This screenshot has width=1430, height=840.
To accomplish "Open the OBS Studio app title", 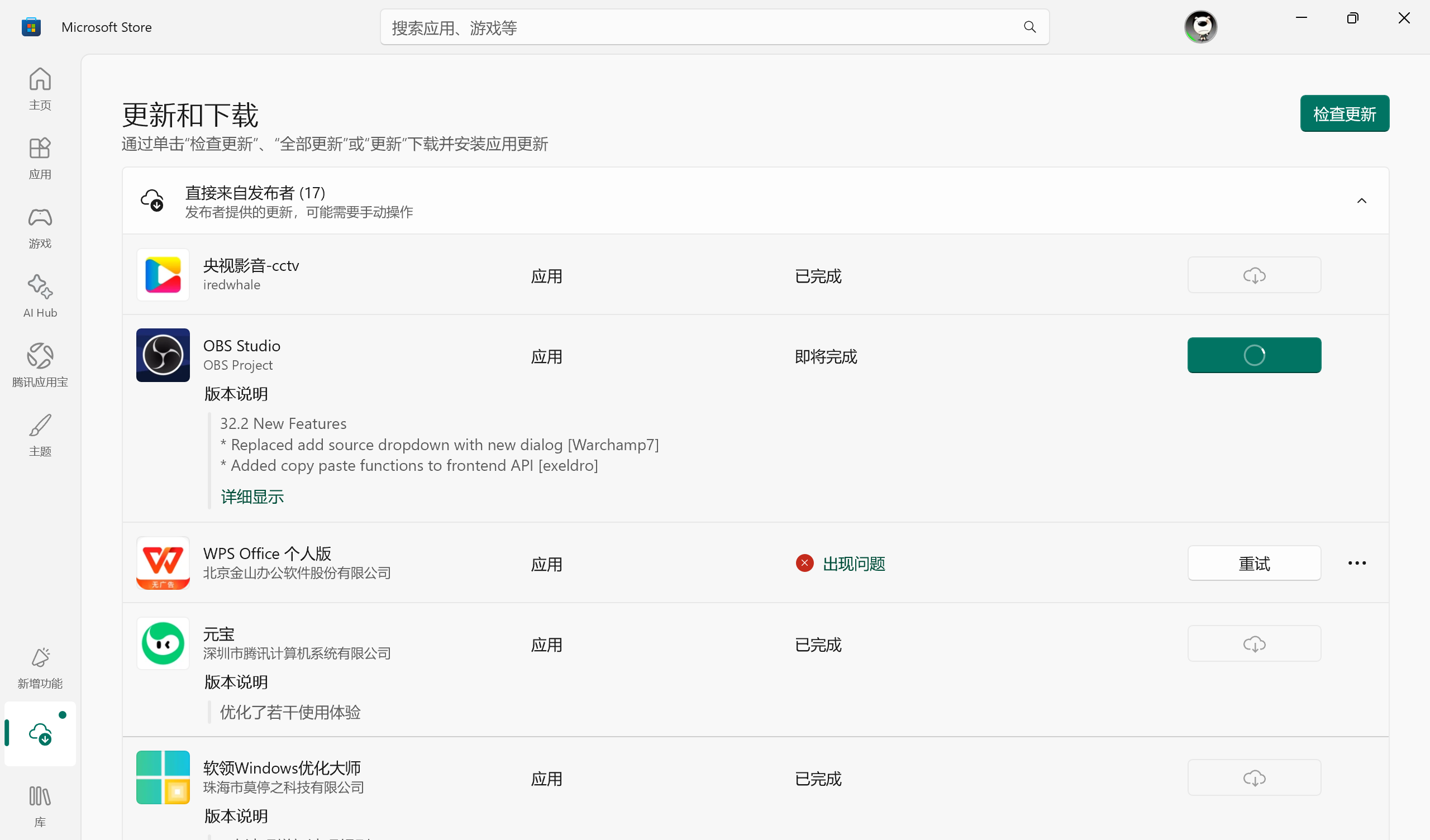I will 242,346.
